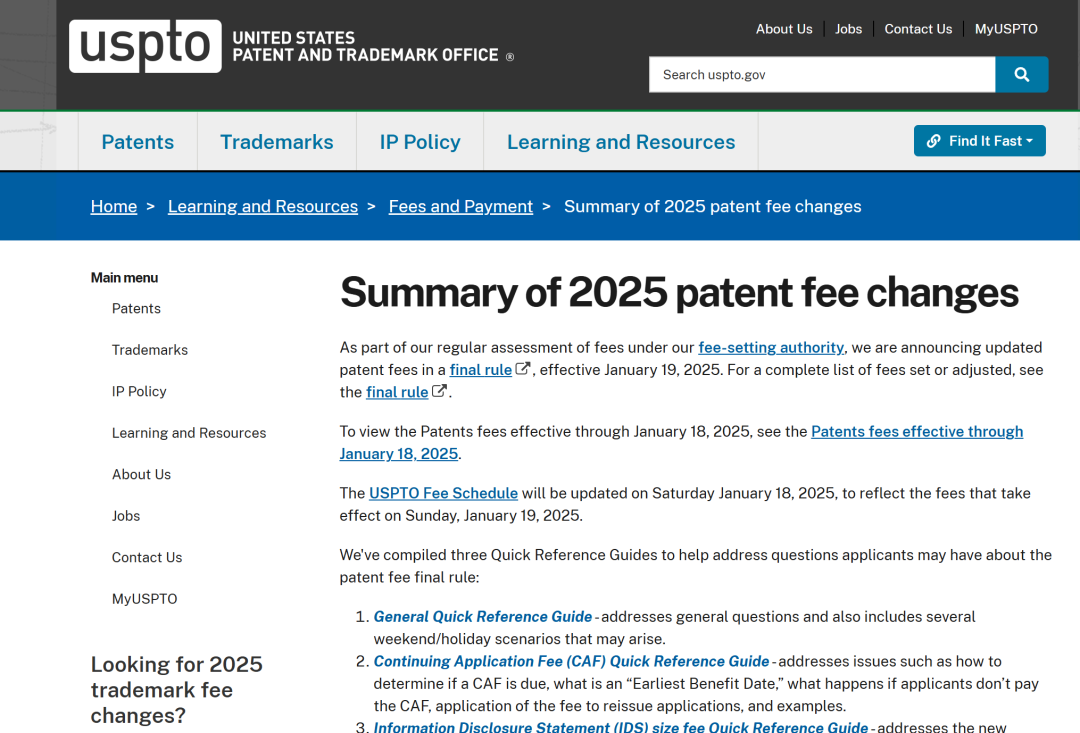Image resolution: width=1080 pixels, height=733 pixels.
Task: Open the Learning and Resources navigation tab
Action: click(621, 142)
